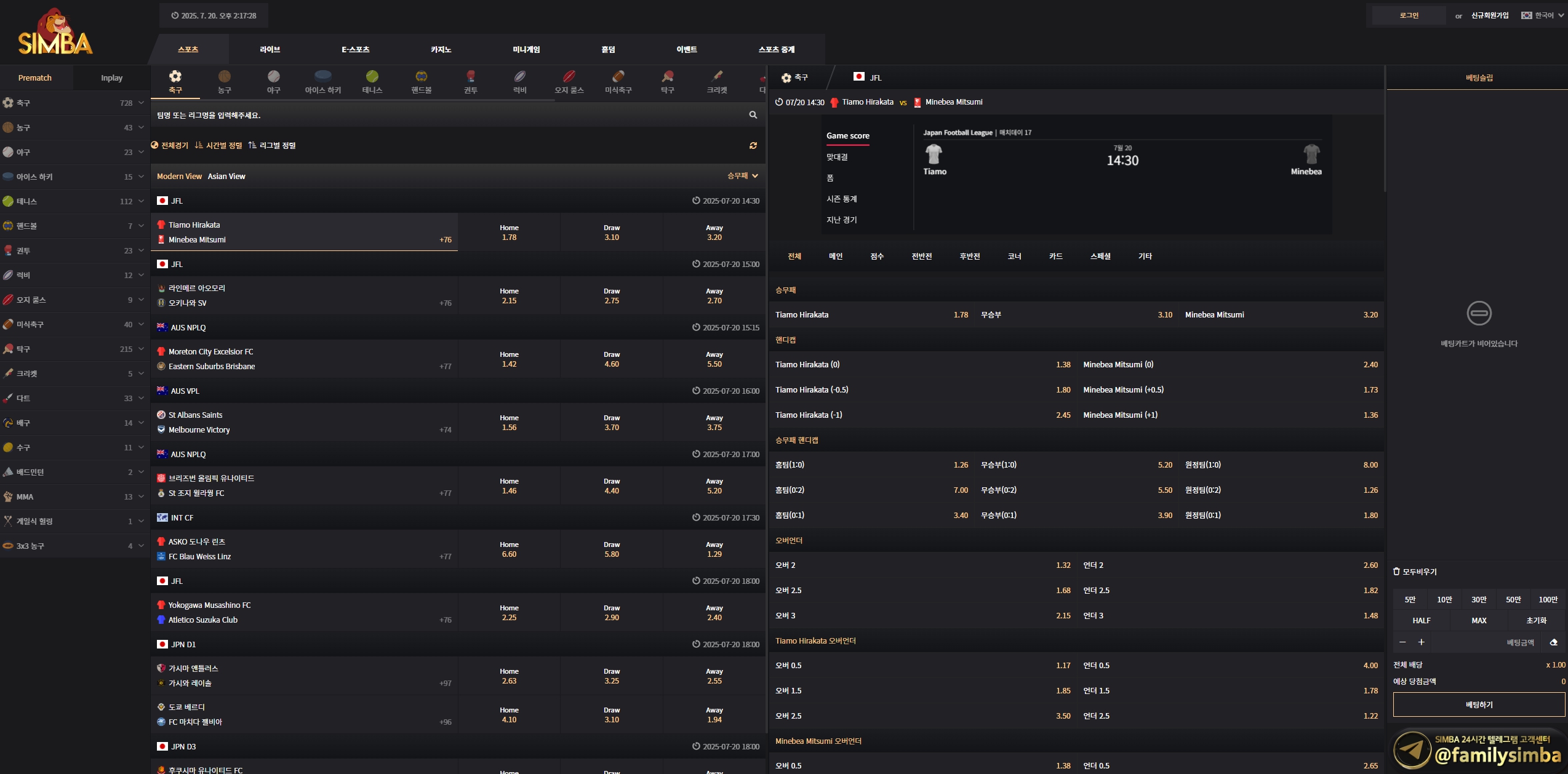1568x774 pixels.
Task: Expand the 미식축구 40 sidebar category
Action: pos(74,324)
